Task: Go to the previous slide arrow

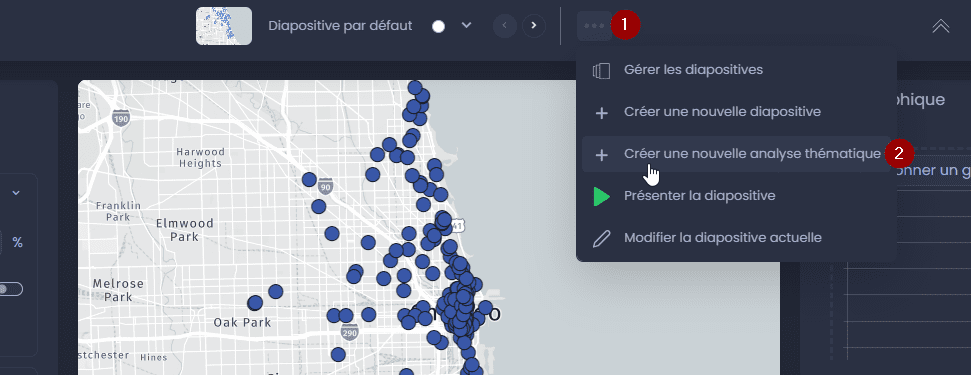Action: click(505, 26)
